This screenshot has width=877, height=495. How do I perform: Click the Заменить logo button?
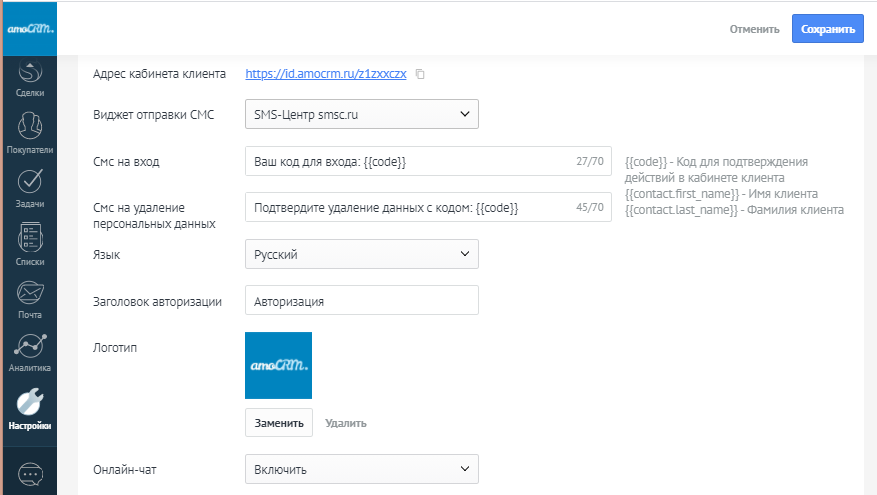pyautogui.click(x=279, y=423)
